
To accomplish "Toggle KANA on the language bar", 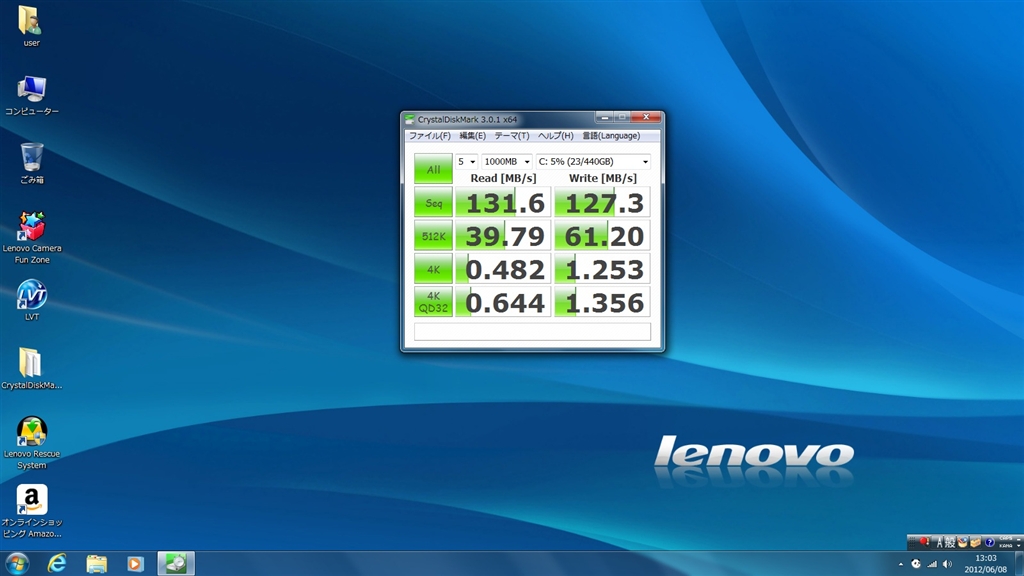I will pos(1006,546).
